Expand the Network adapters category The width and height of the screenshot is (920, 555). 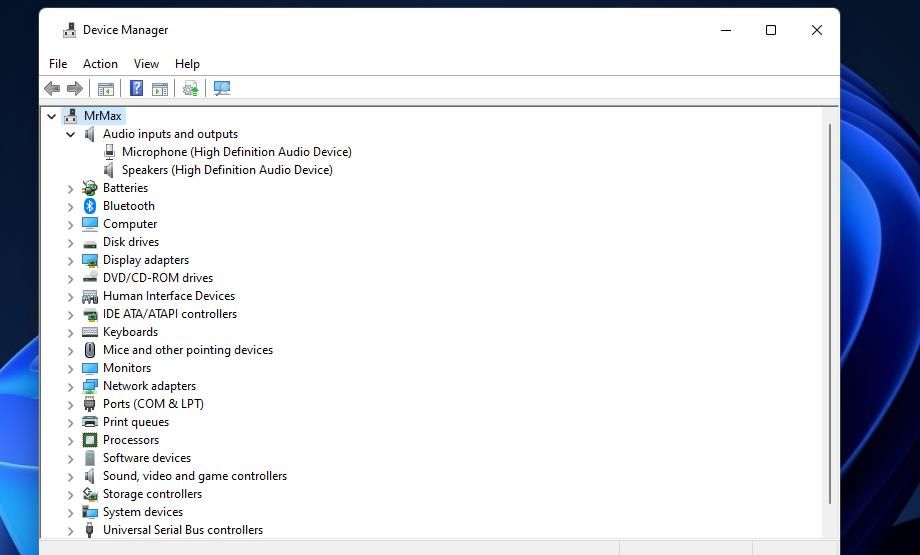tap(70, 386)
